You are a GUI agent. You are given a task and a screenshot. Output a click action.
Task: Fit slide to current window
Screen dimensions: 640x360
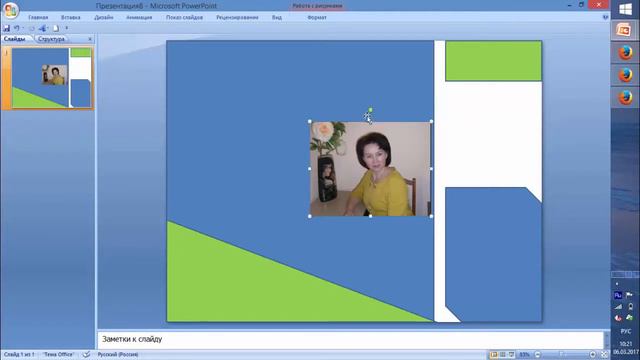[604, 355]
